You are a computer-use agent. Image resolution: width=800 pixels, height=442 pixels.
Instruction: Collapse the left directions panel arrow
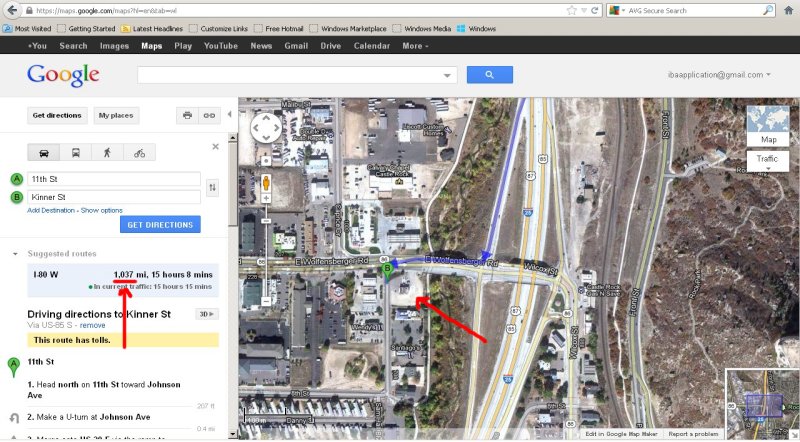coord(230,114)
